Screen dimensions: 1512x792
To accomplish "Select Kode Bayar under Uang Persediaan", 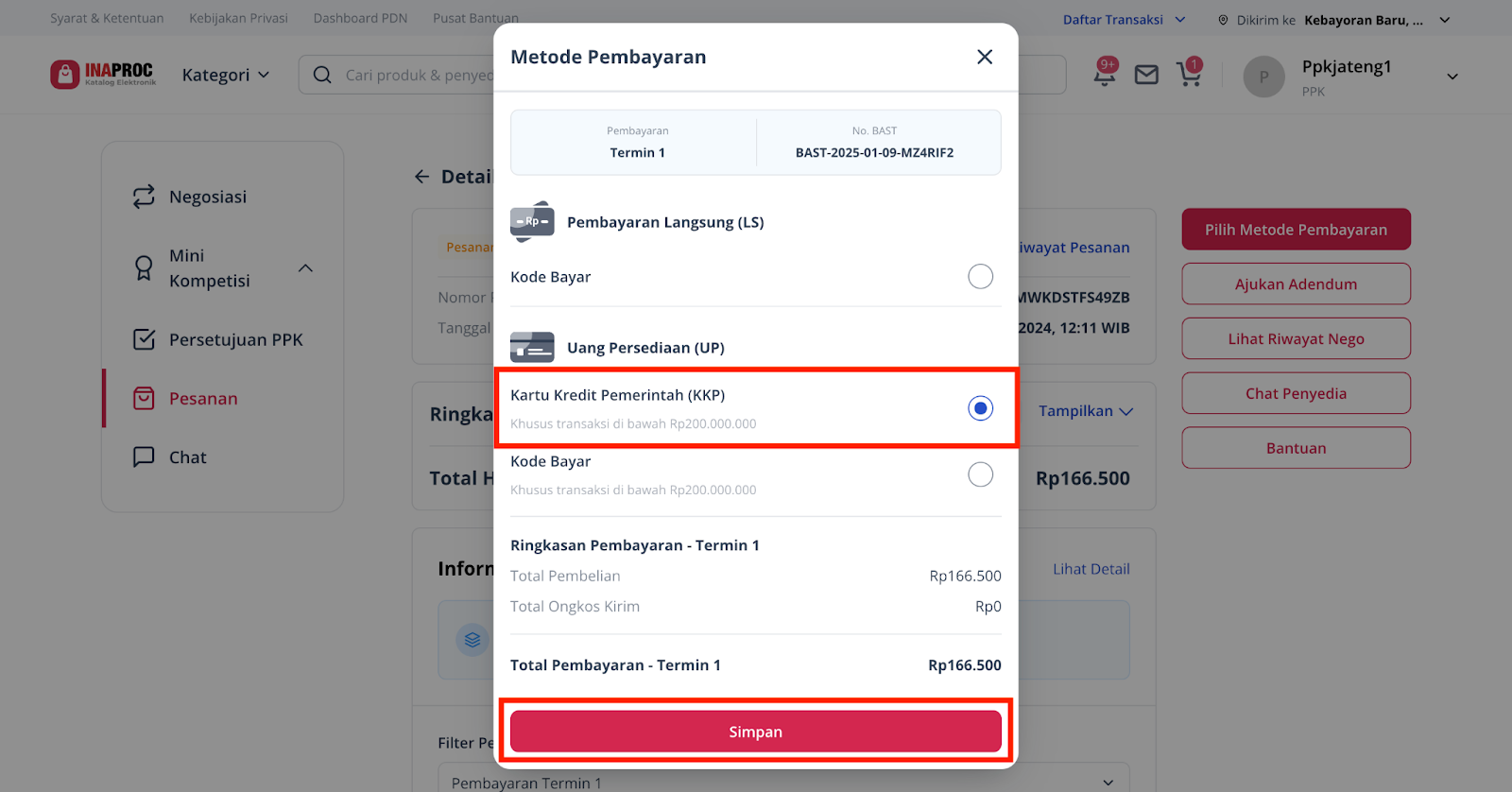I will coord(981,474).
